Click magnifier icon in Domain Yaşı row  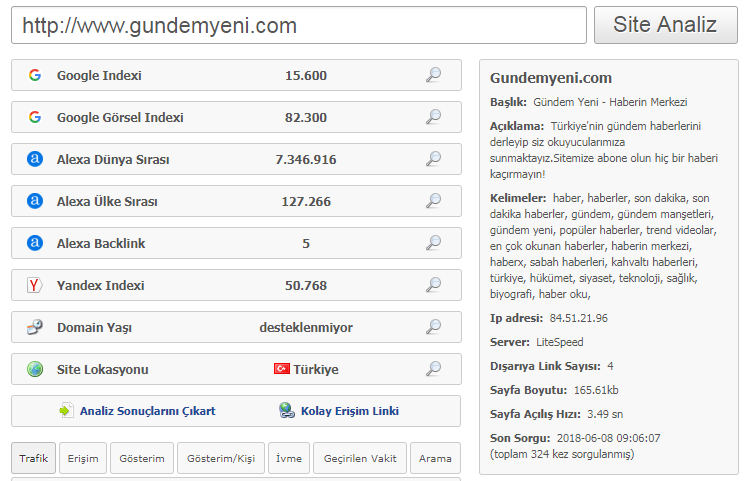coord(433,327)
